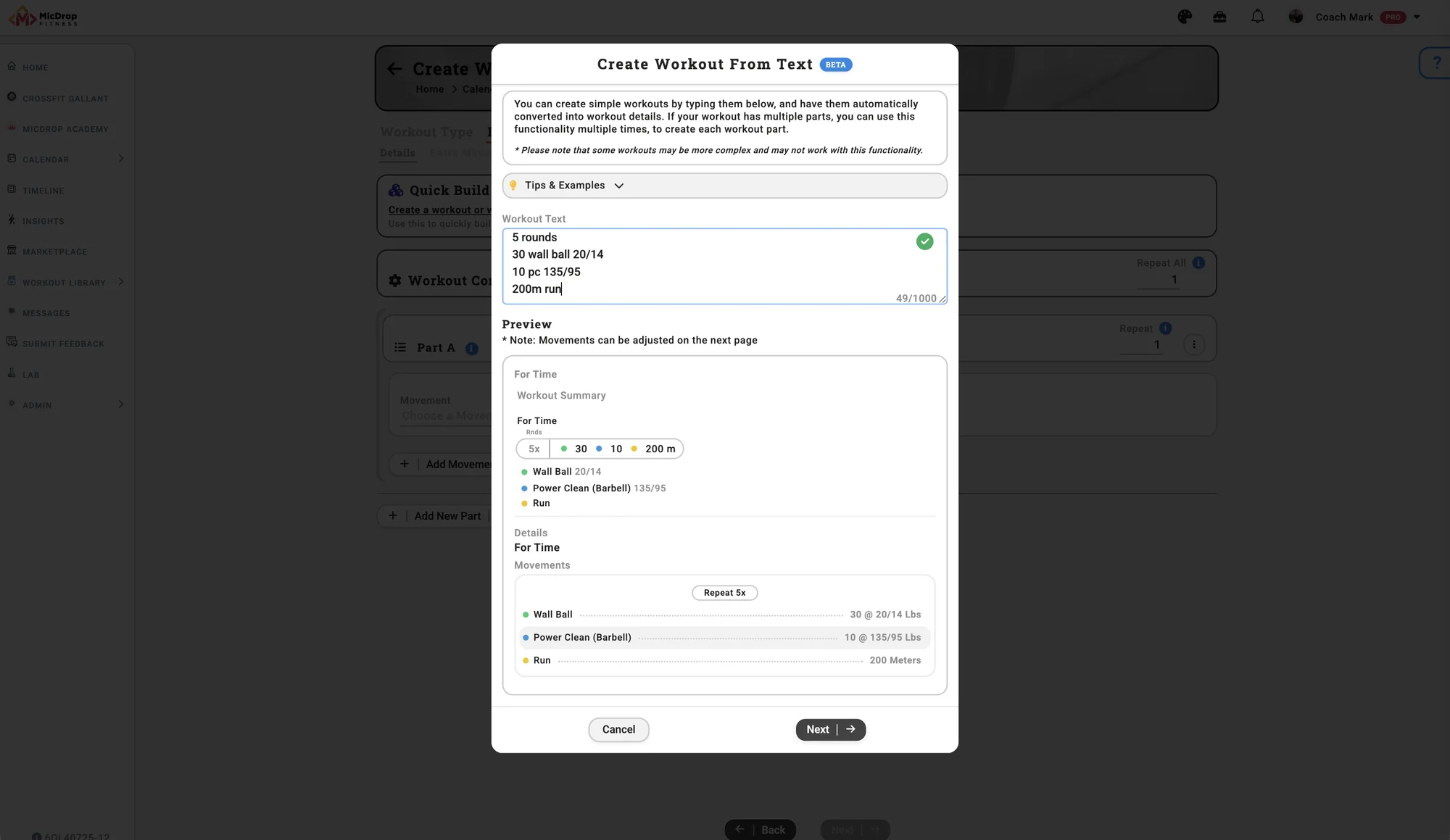The width and height of the screenshot is (1450, 840).
Task: Expand the Coach Mark account dropdown arrow
Action: pyautogui.click(x=1417, y=17)
